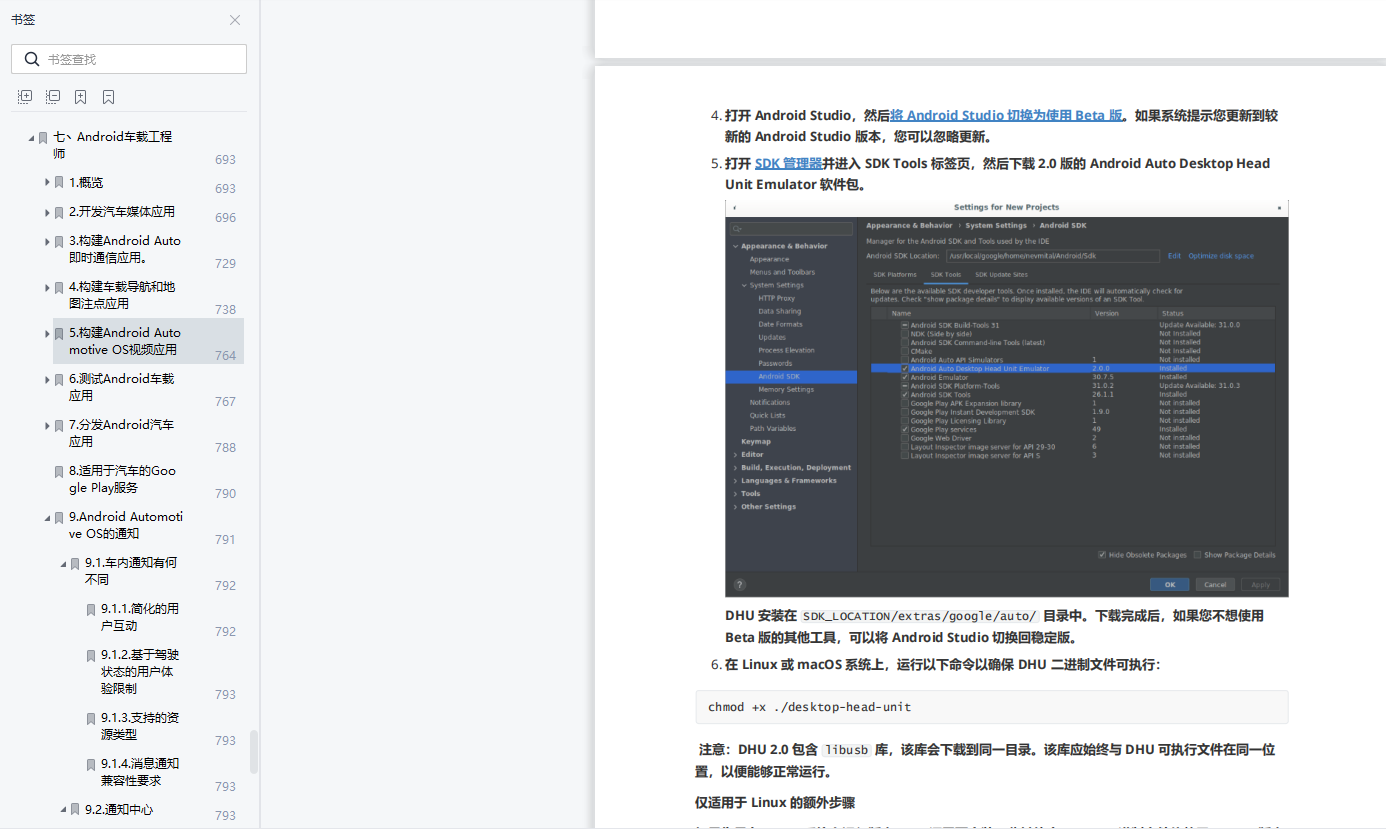Click bookmark icon beside 4.构建车载导航和地图注点应用
The height and width of the screenshot is (829, 1386).
click(59, 287)
